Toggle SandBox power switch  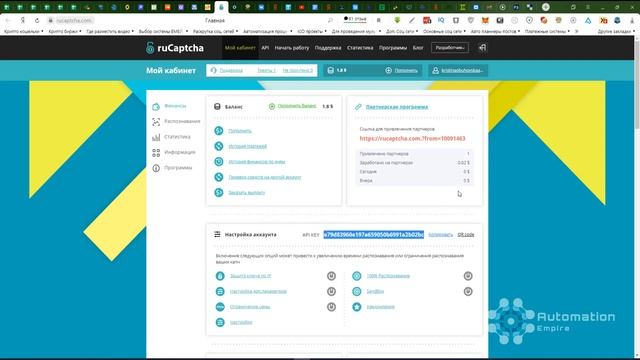click(x=468, y=291)
